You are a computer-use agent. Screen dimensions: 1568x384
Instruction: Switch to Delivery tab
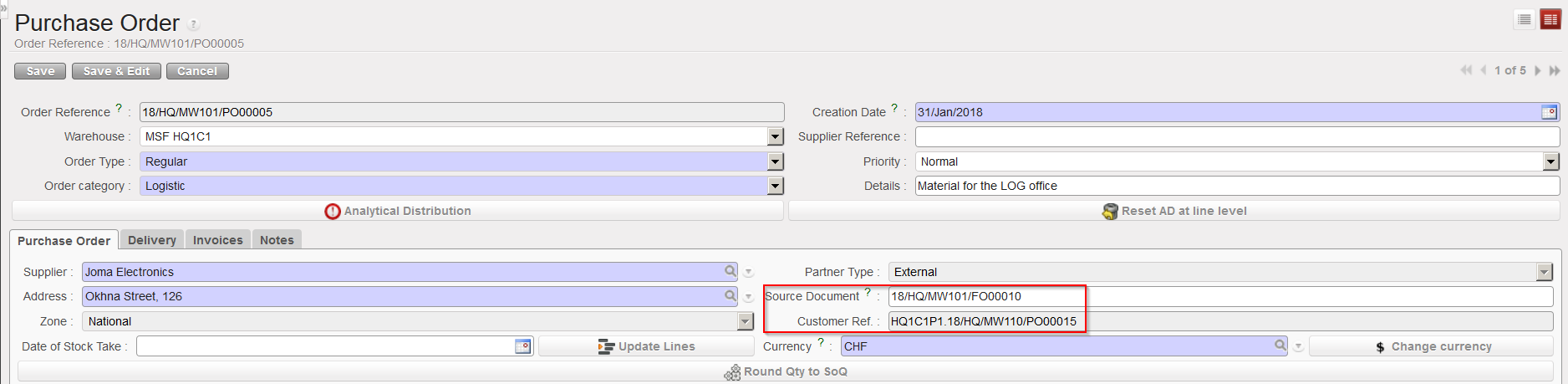pos(152,240)
